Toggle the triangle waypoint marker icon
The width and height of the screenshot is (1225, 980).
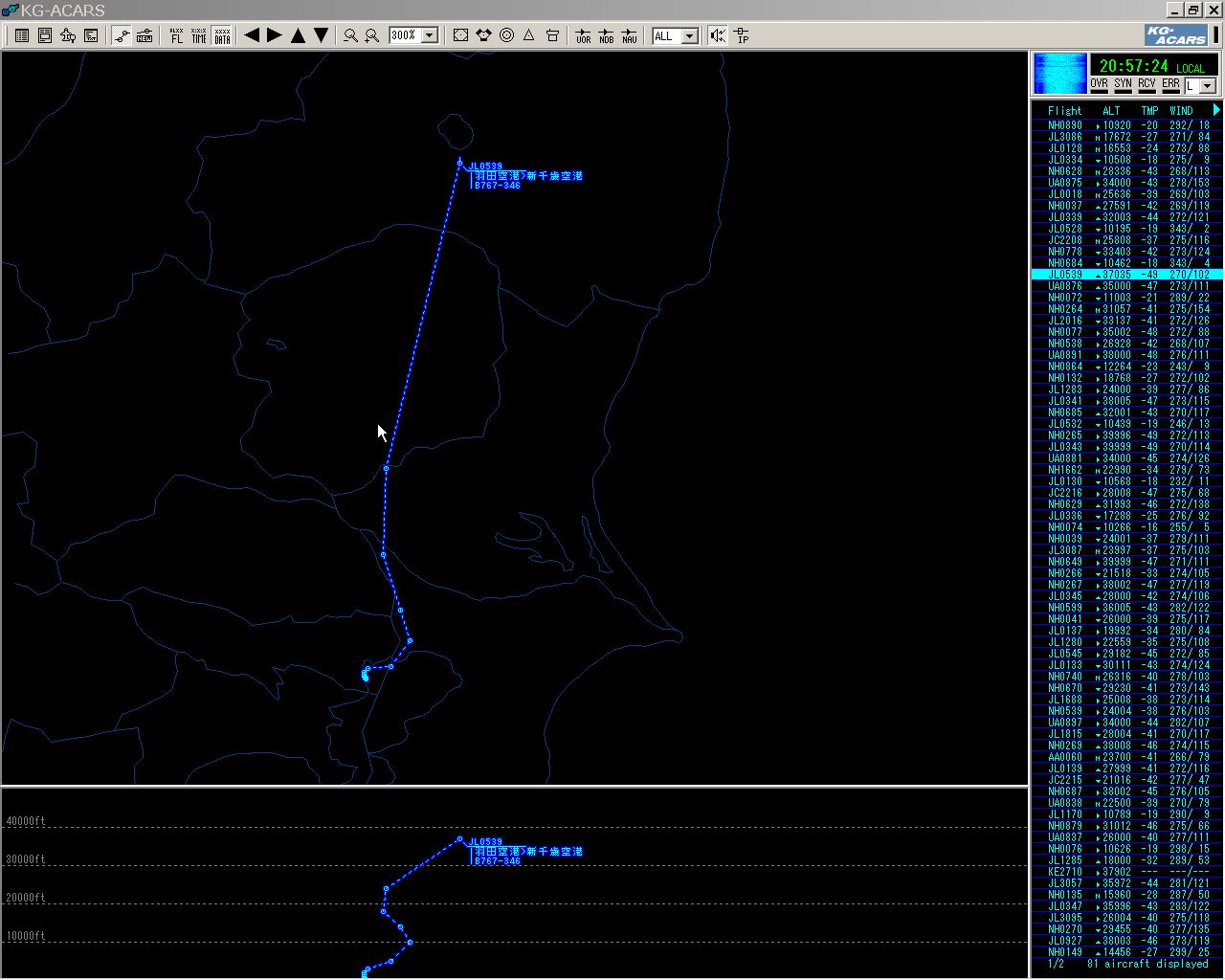pyautogui.click(x=529, y=35)
